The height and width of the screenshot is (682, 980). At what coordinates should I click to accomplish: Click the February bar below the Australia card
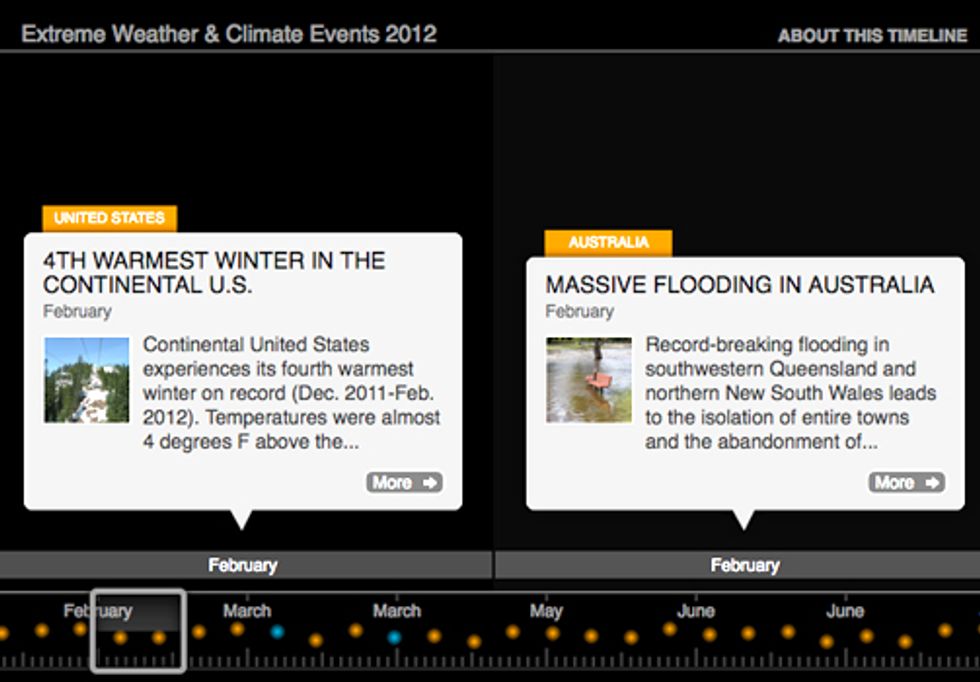coord(738,565)
